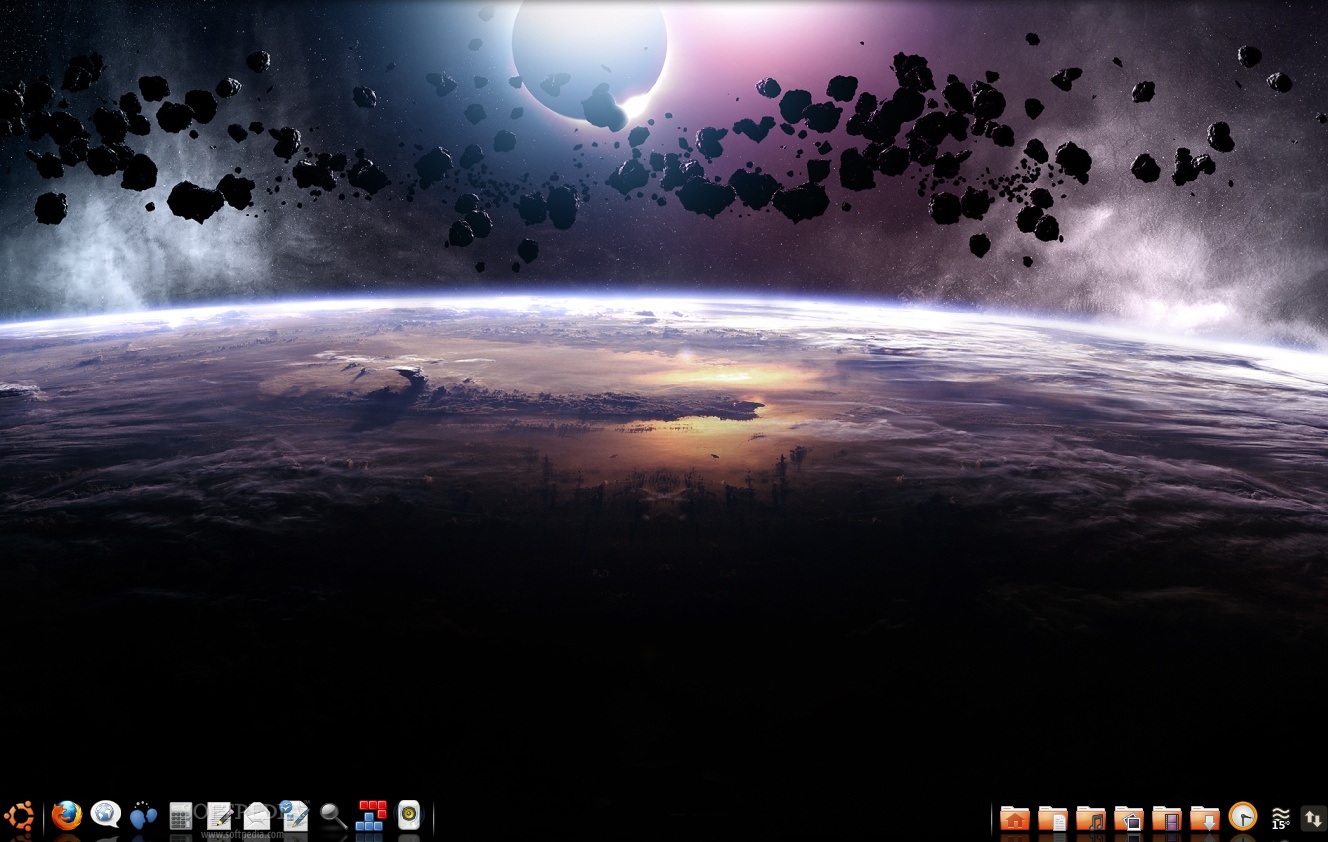Screen dimensions: 1328x842
Task: Open the red and blue blocks game
Action: click(371, 816)
